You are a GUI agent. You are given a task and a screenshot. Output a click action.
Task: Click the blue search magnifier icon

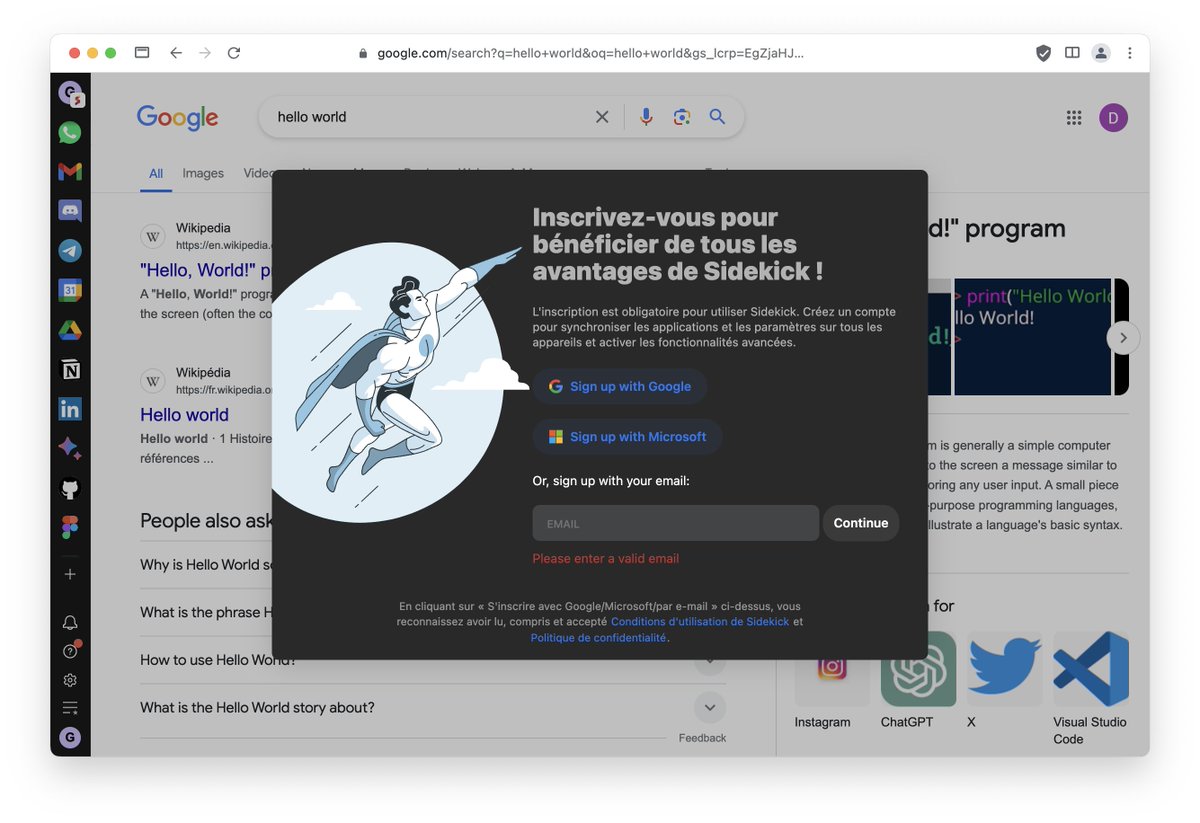click(717, 117)
